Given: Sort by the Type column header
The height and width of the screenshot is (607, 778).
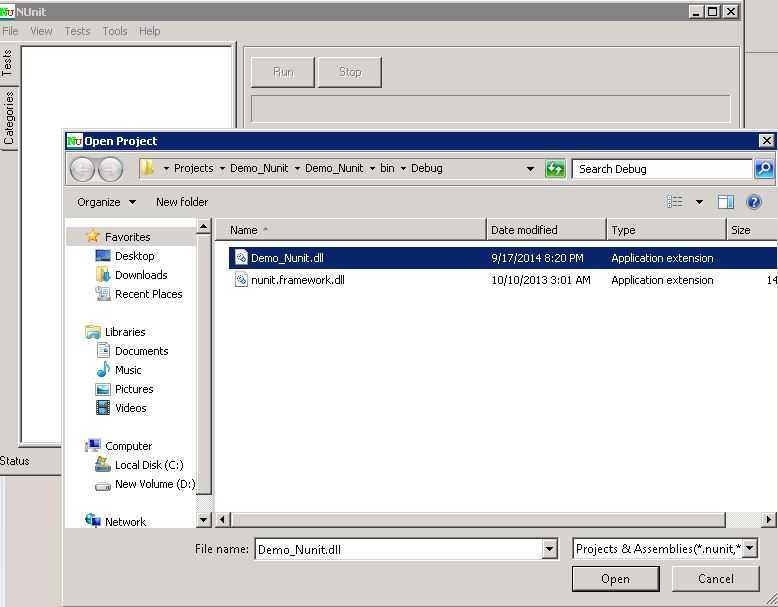Looking at the screenshot, I should point(666,230).
